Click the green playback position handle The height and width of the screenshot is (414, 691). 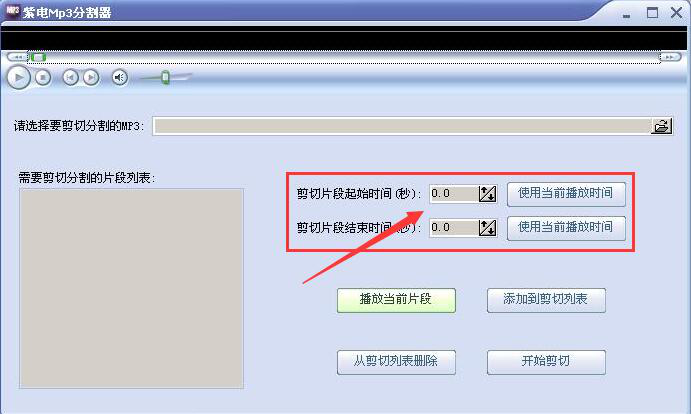[38, 57]
